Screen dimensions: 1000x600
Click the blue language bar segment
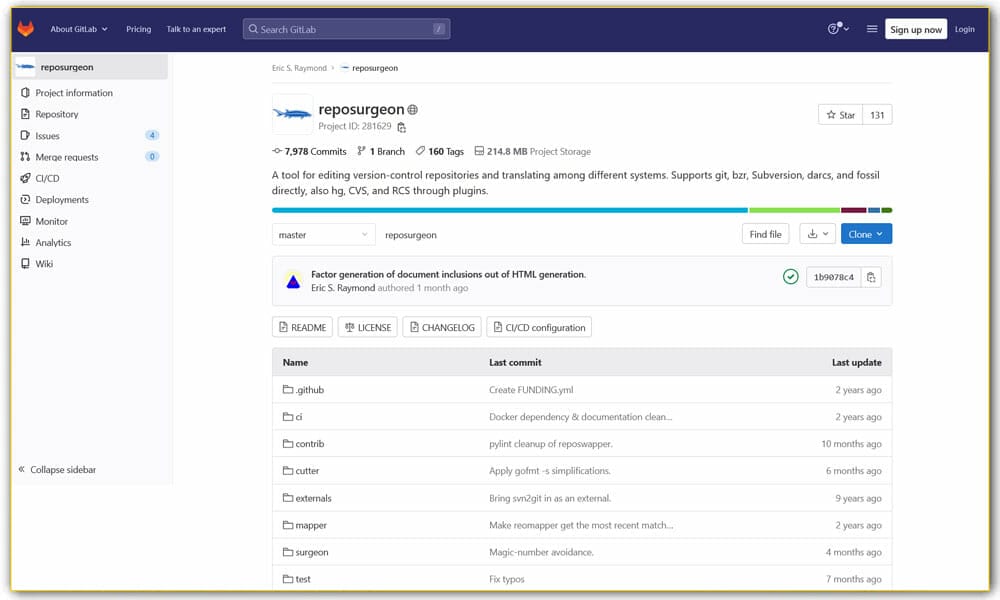[509, 210]
